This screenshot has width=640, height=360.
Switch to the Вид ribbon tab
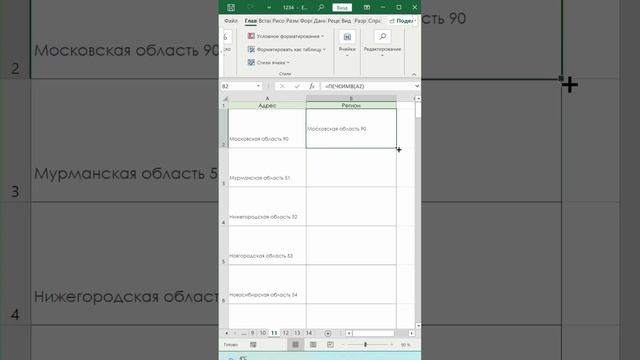(346, 20)
